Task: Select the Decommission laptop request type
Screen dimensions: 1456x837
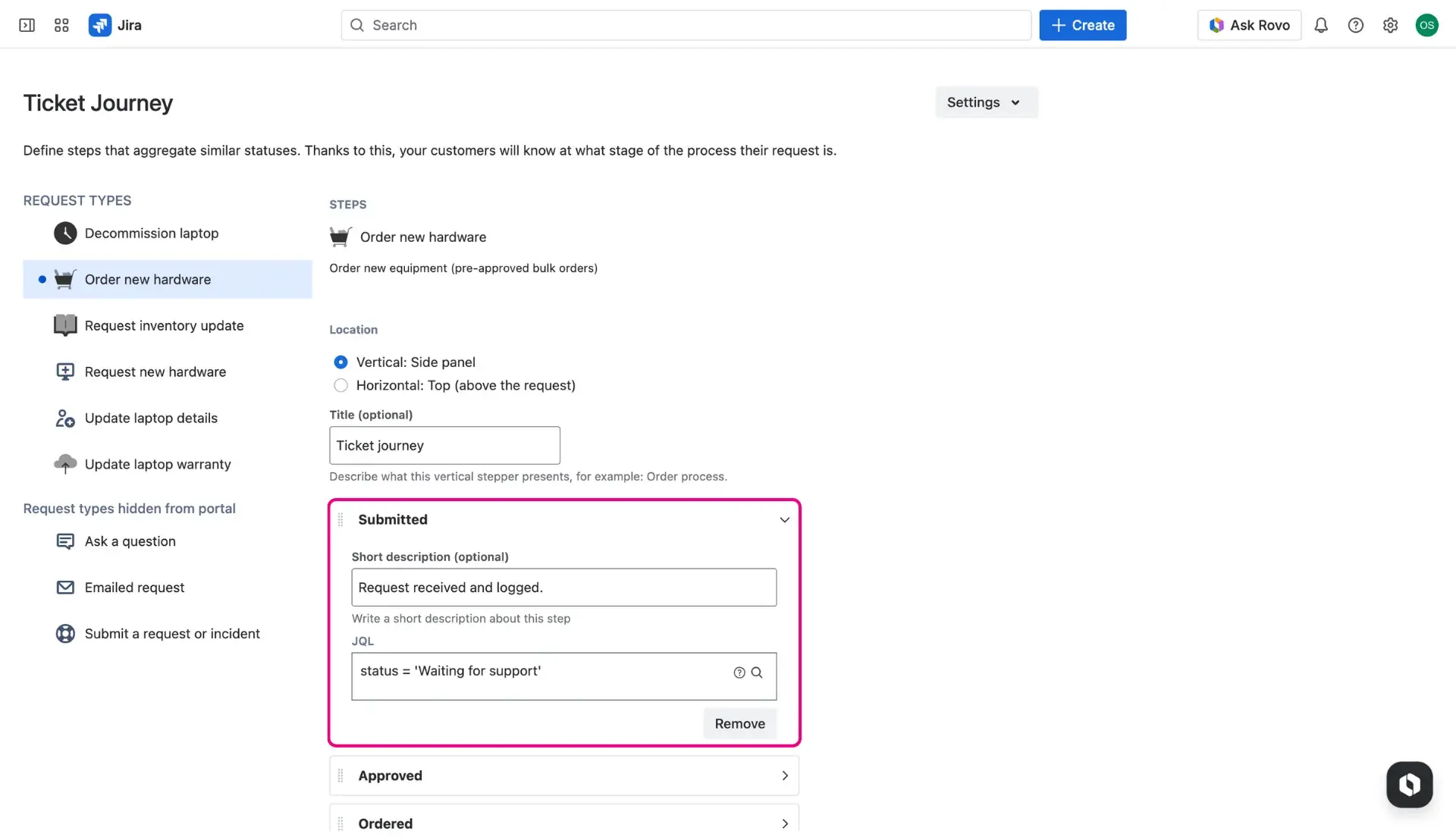Action: click(151, 233)
